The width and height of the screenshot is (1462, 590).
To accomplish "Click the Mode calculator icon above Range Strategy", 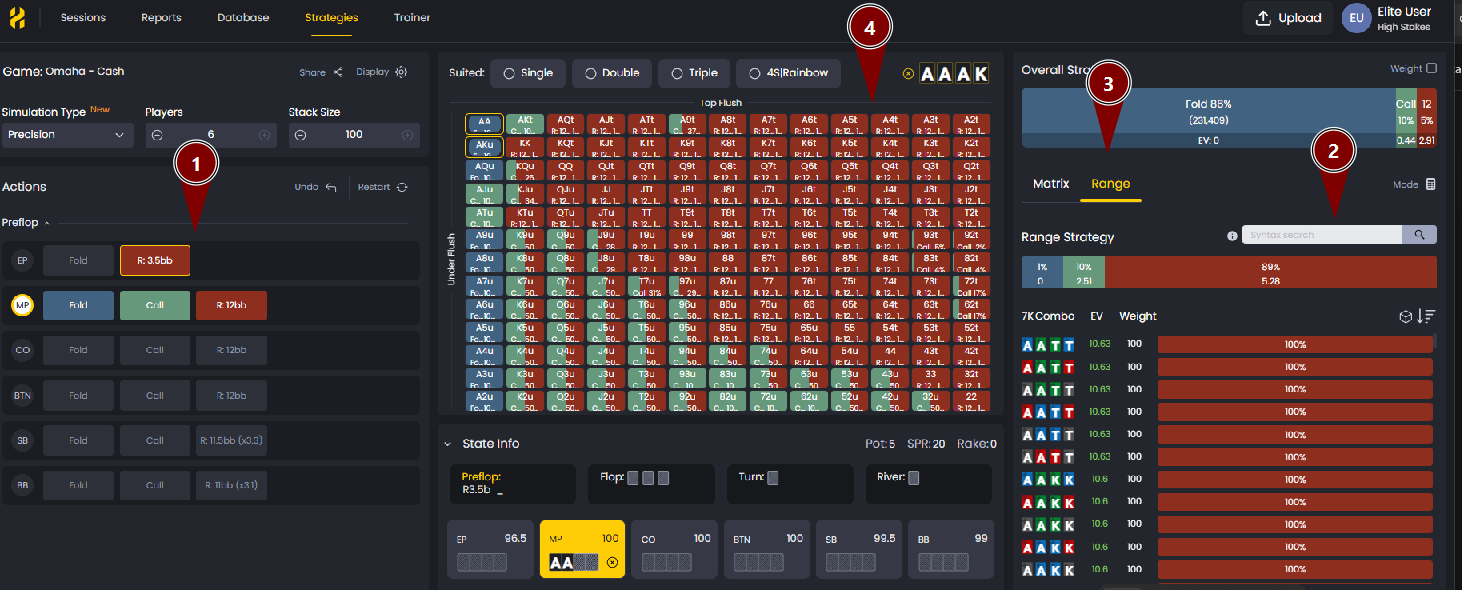I will pos(1432,184).
